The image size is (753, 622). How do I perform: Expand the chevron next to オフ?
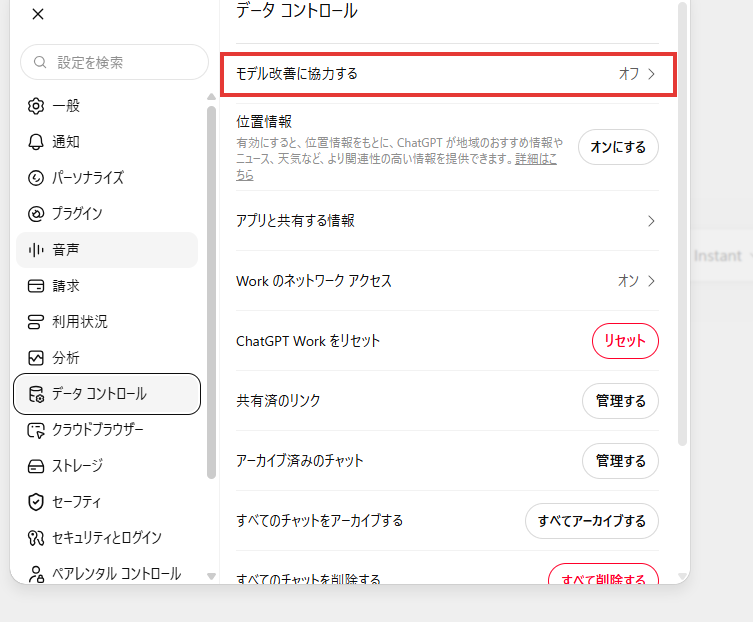pos(651,74)
